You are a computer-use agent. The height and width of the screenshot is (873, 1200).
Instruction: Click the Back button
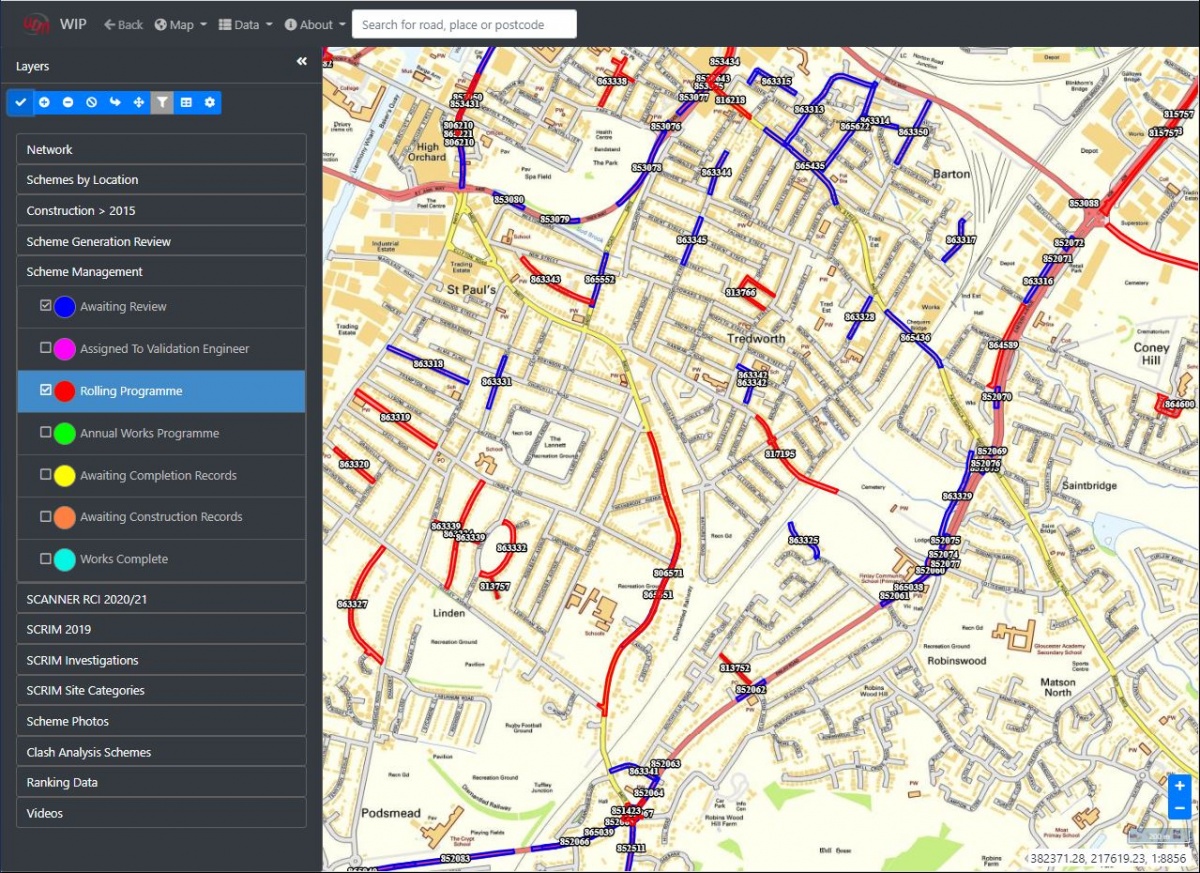(124, 25)
